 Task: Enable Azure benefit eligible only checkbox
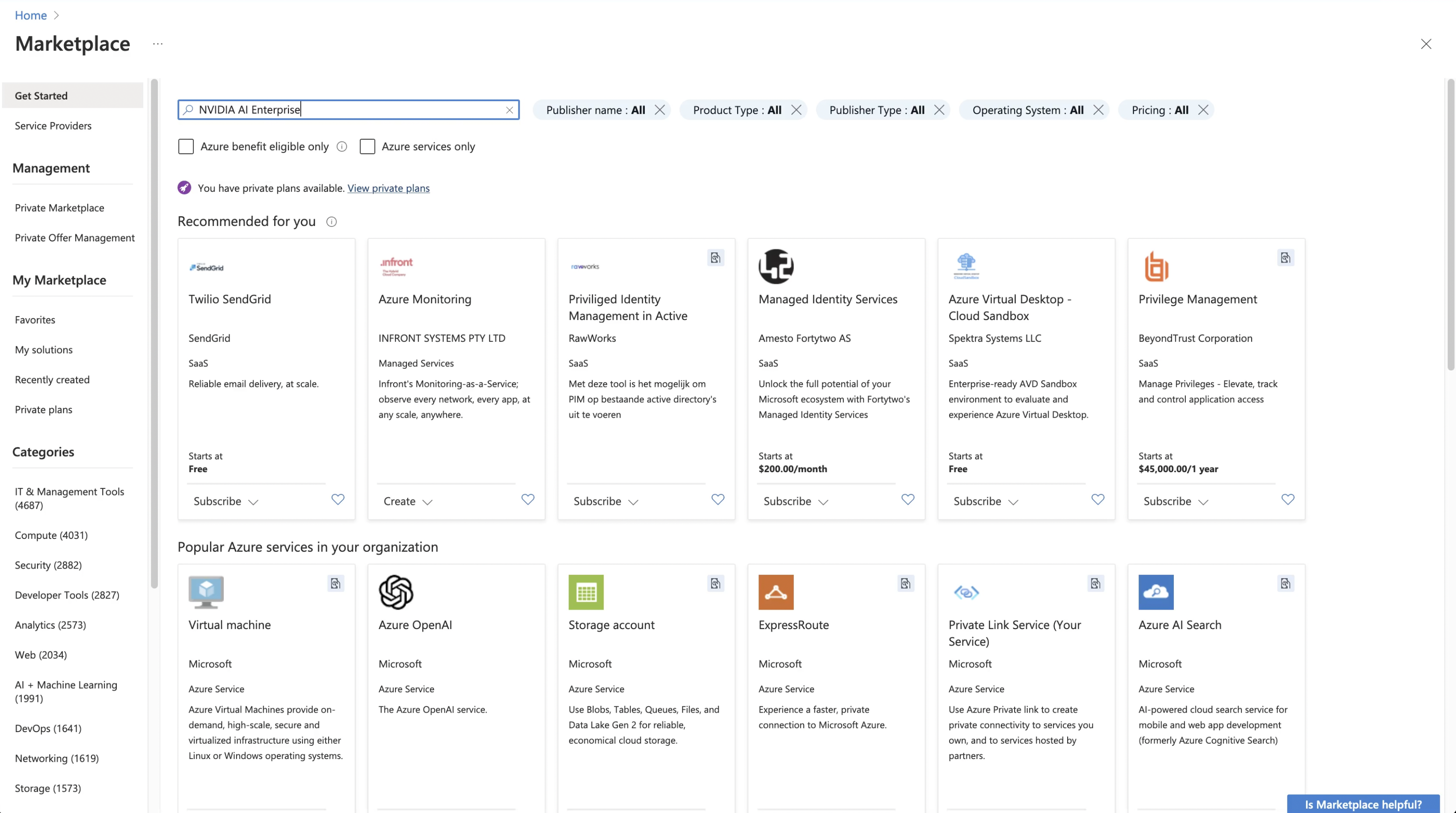[186, 147]
